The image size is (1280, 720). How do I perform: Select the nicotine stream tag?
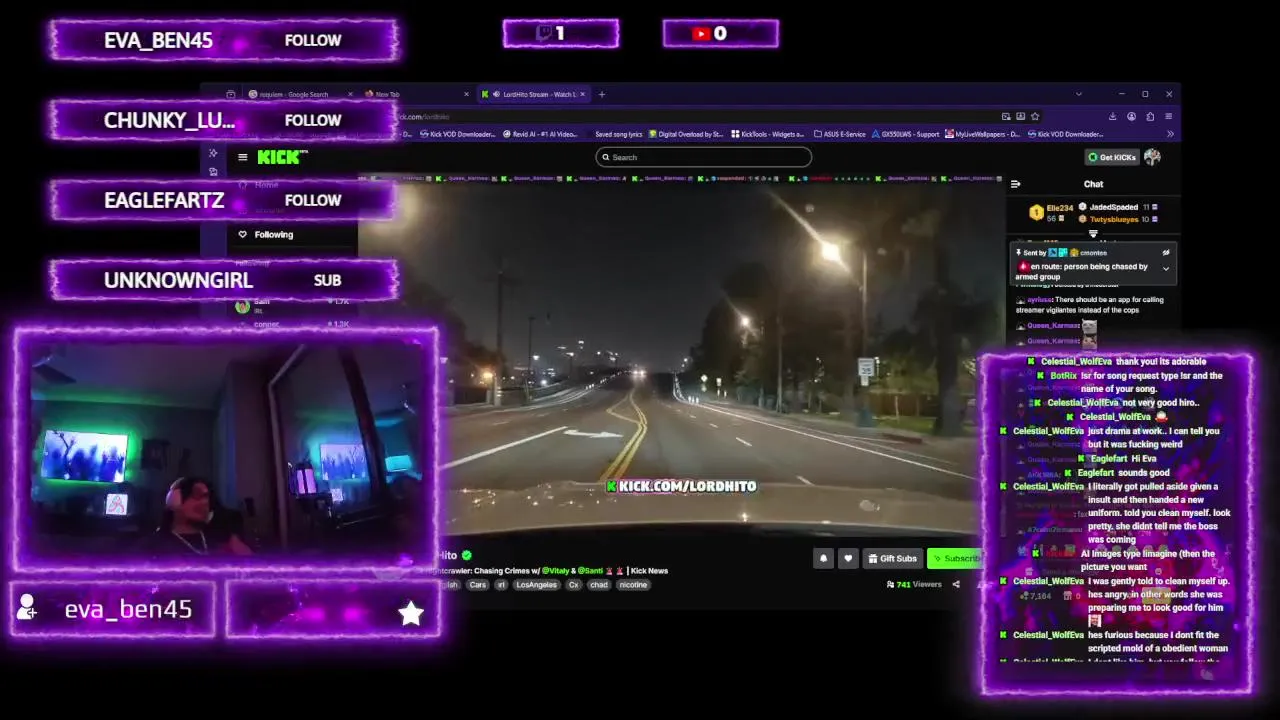[633, 585]
